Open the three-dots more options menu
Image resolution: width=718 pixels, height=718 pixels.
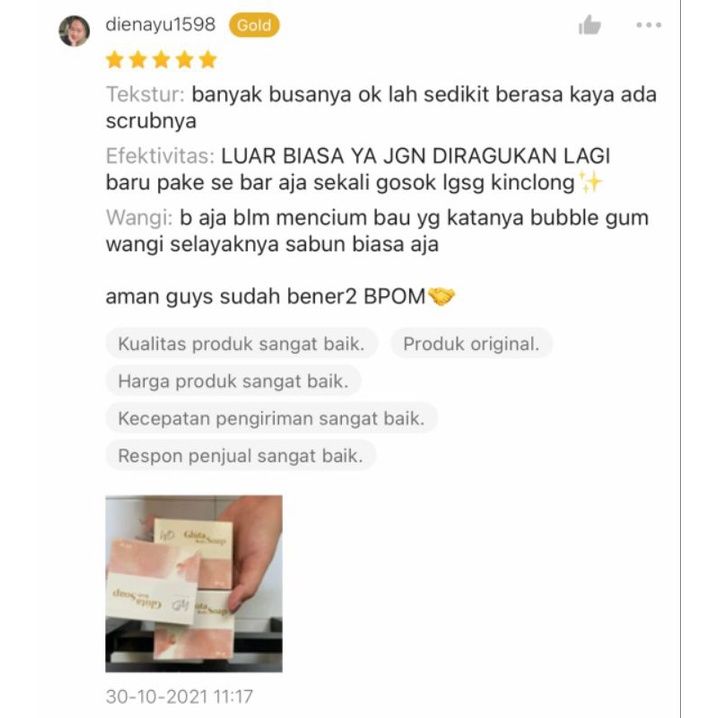tap(648, 25)
